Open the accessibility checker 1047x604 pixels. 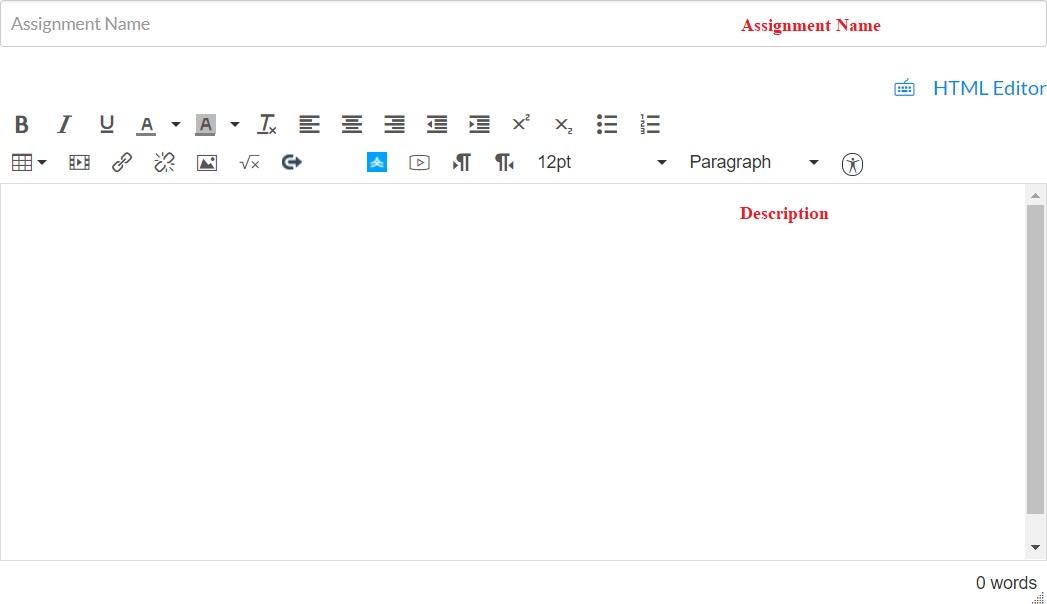click(853, 164)
